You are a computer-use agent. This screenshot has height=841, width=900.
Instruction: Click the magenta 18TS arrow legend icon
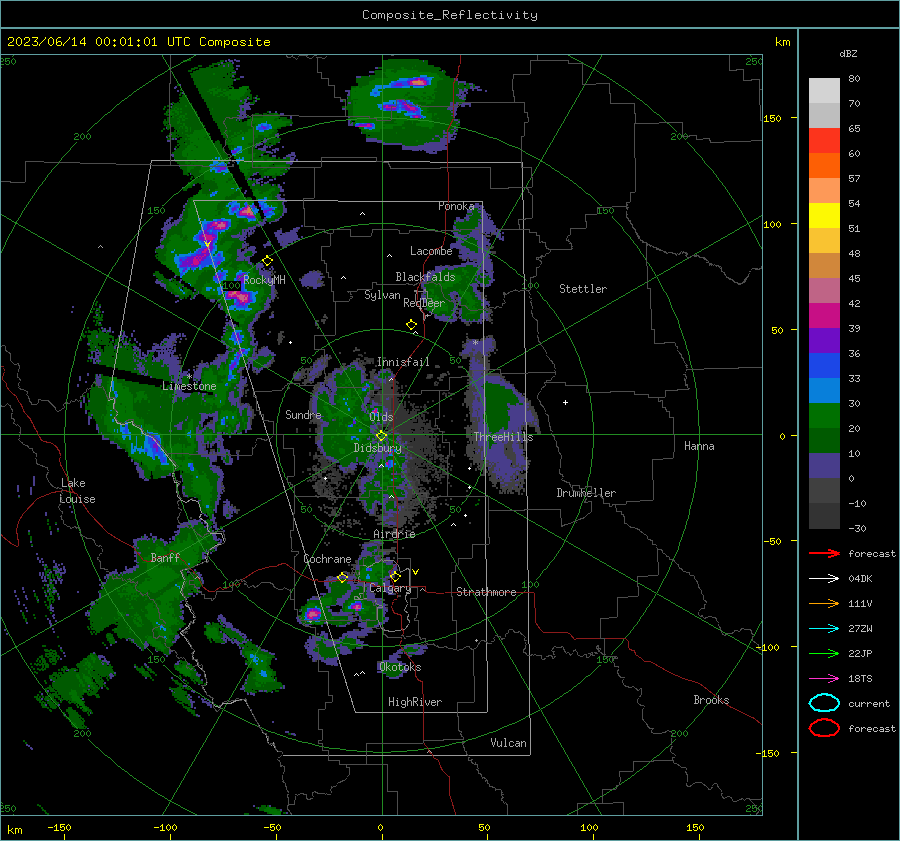(824, 679)
